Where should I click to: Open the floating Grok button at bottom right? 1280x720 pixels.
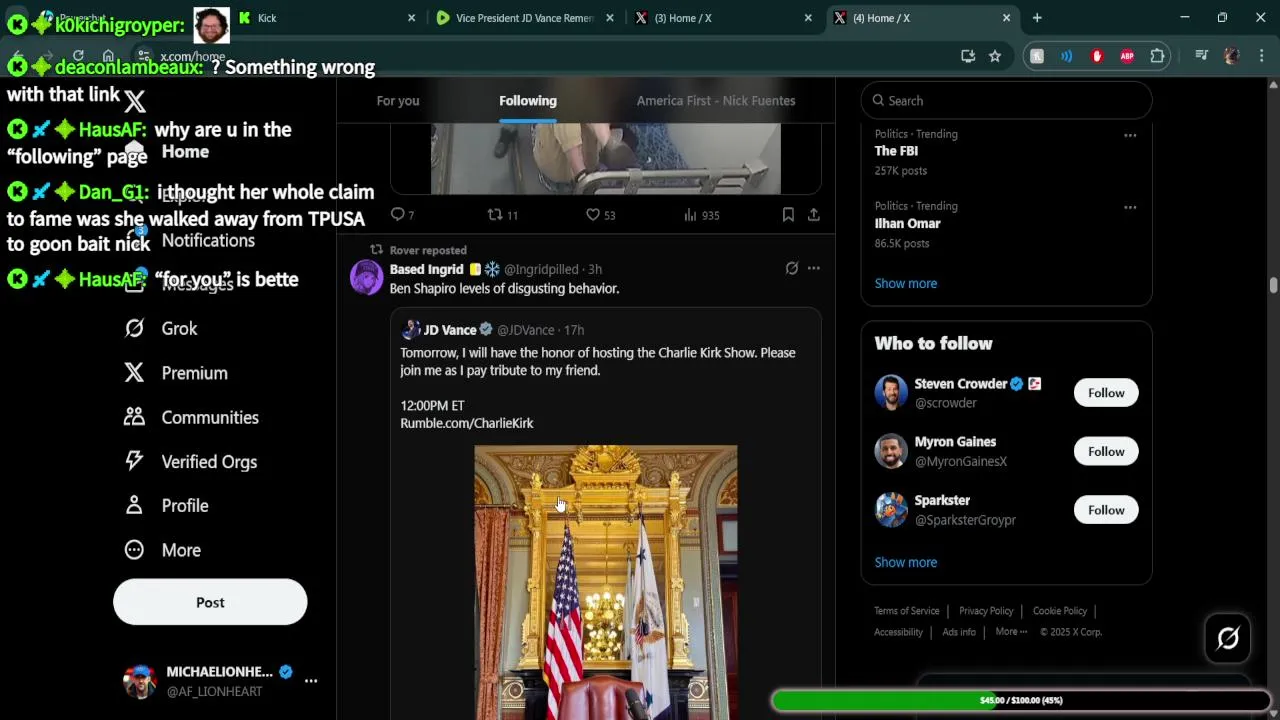point(1228,638)
